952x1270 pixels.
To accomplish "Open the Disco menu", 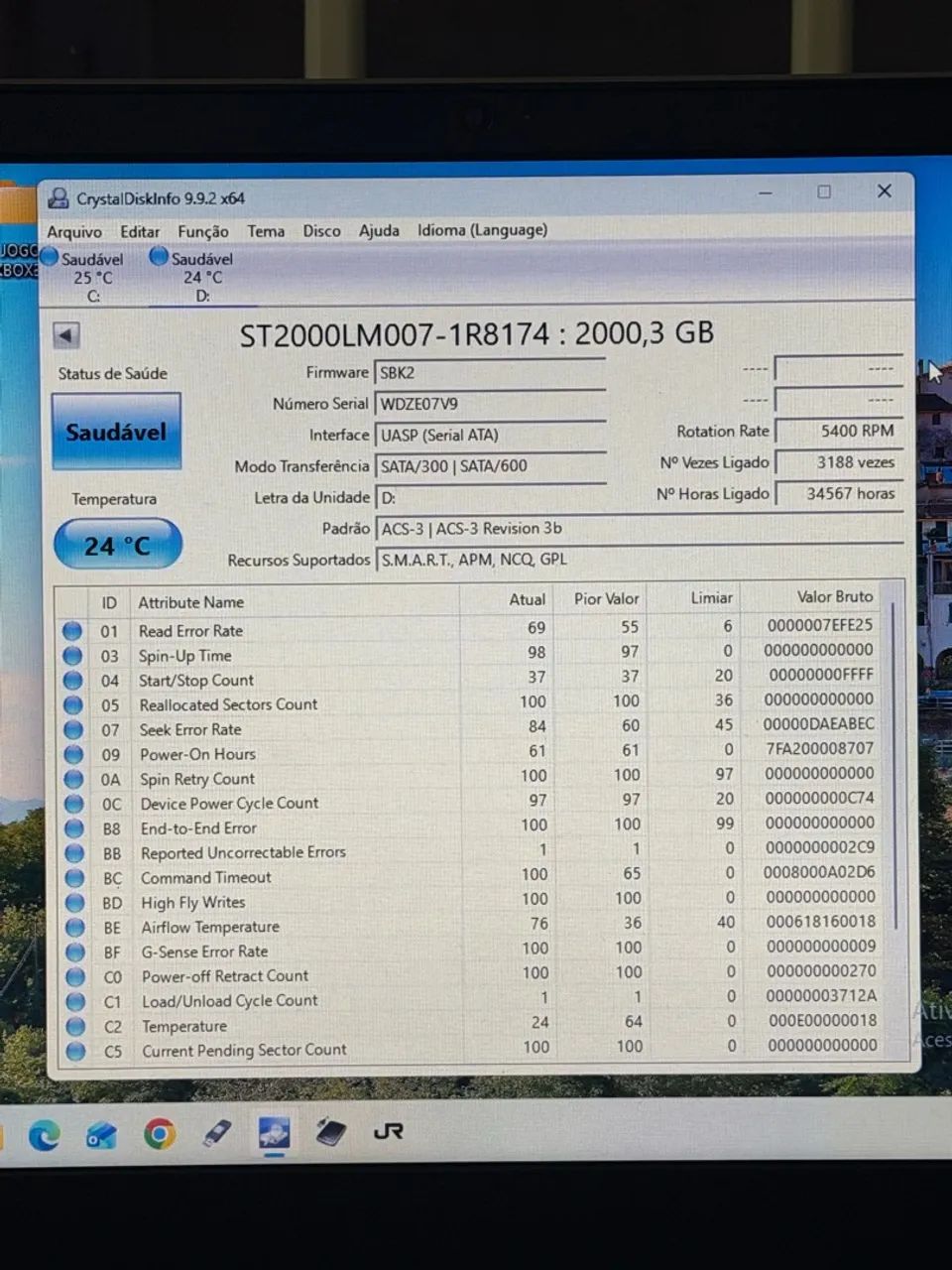I will pos(321,230).
